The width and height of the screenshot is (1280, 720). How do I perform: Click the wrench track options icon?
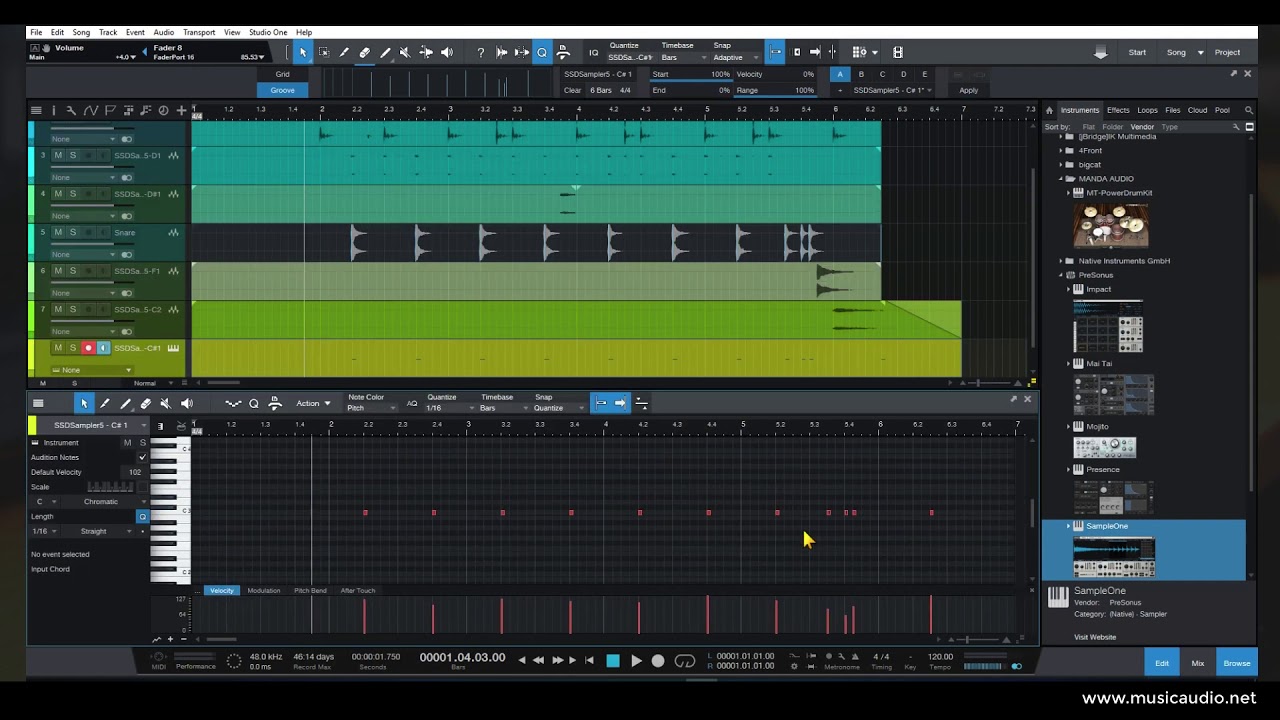click(72, 110)
